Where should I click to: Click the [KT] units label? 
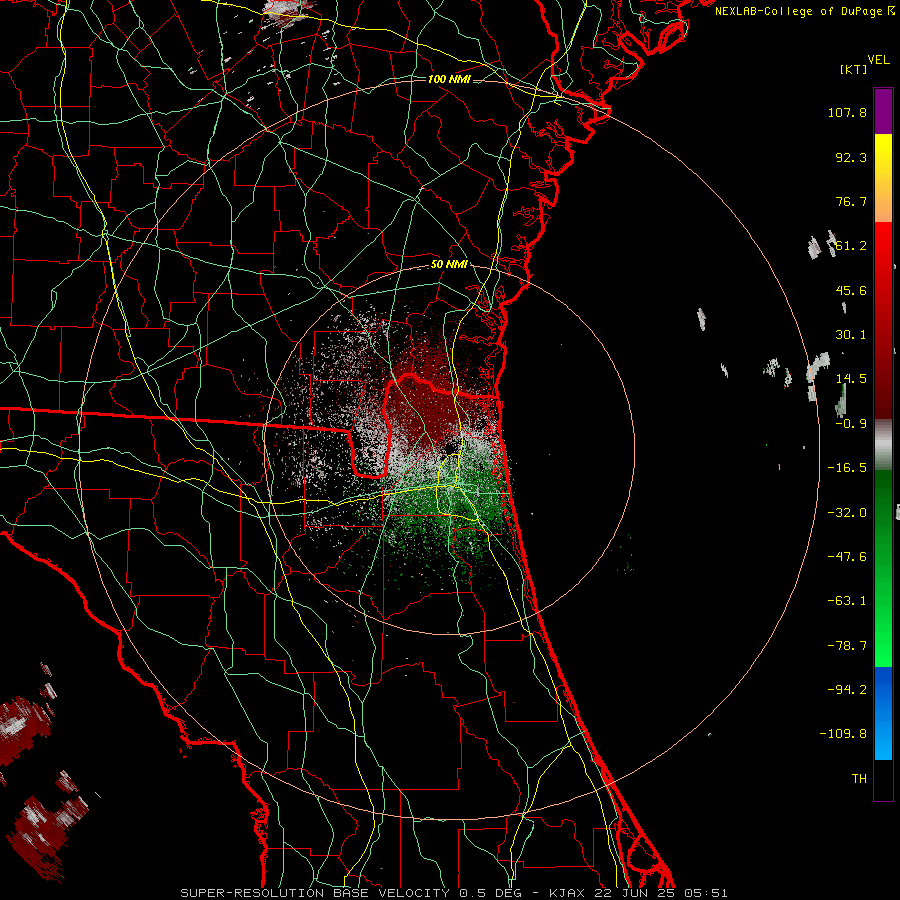[x=854, y=69]
